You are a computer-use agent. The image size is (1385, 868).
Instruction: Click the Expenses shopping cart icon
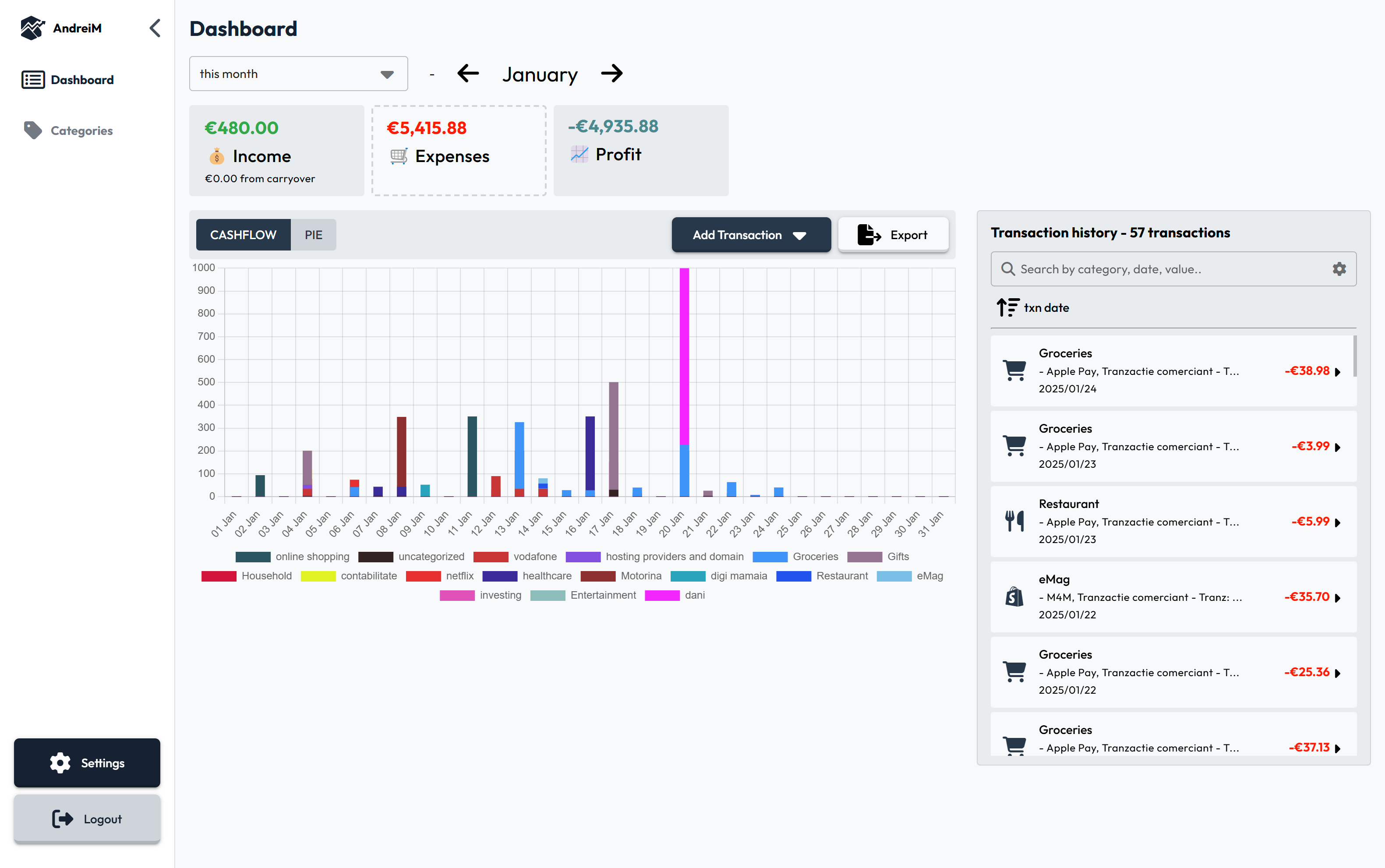pyautogui.click(x=399, y=156)
